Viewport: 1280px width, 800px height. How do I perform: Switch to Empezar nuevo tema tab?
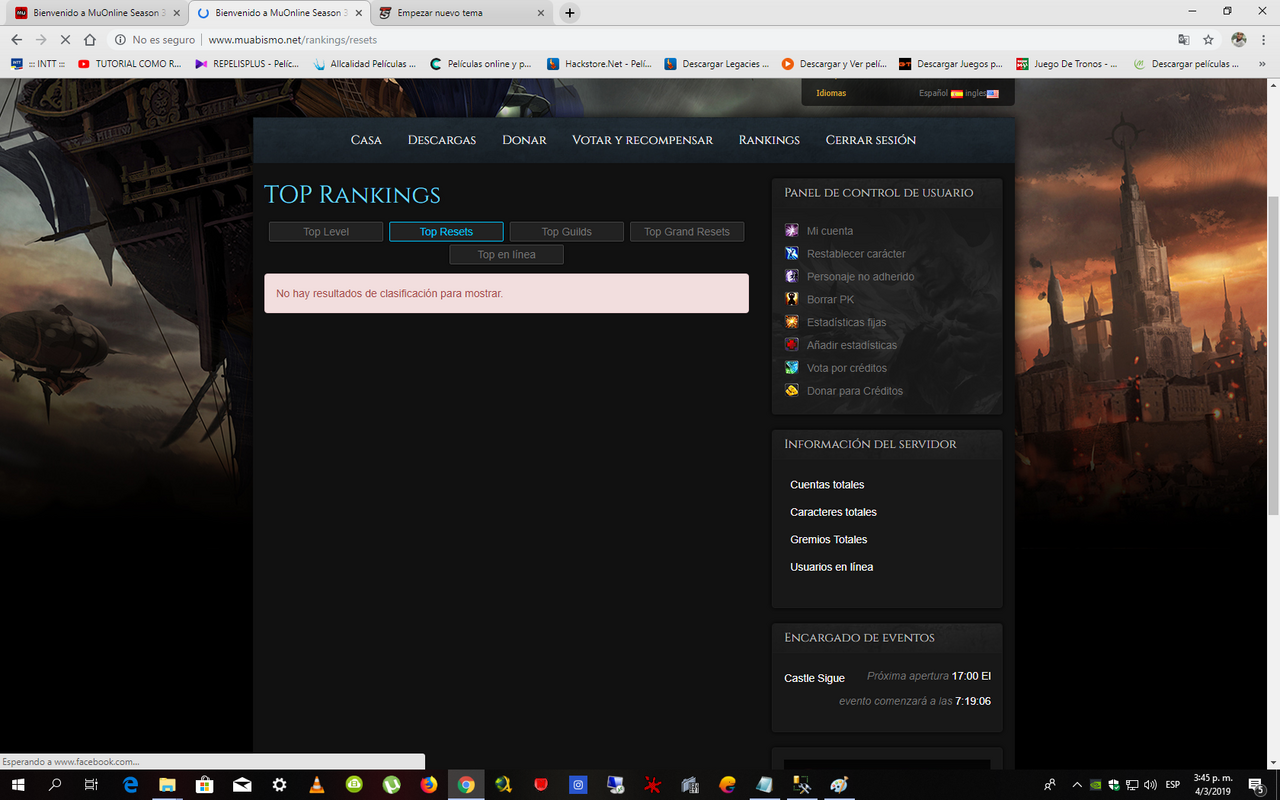tap(461, 13)
